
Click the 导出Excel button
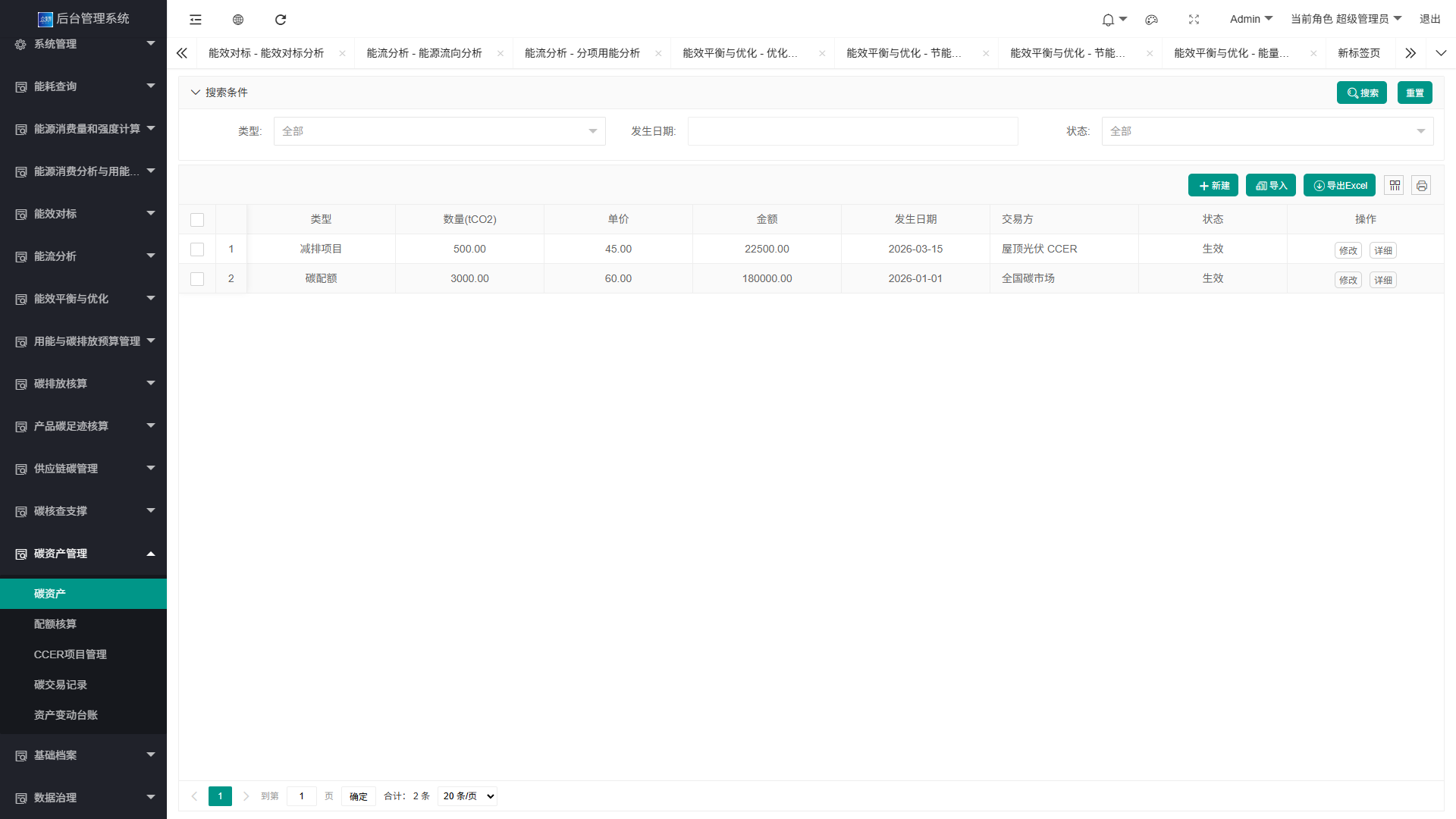click(1339, 186)
